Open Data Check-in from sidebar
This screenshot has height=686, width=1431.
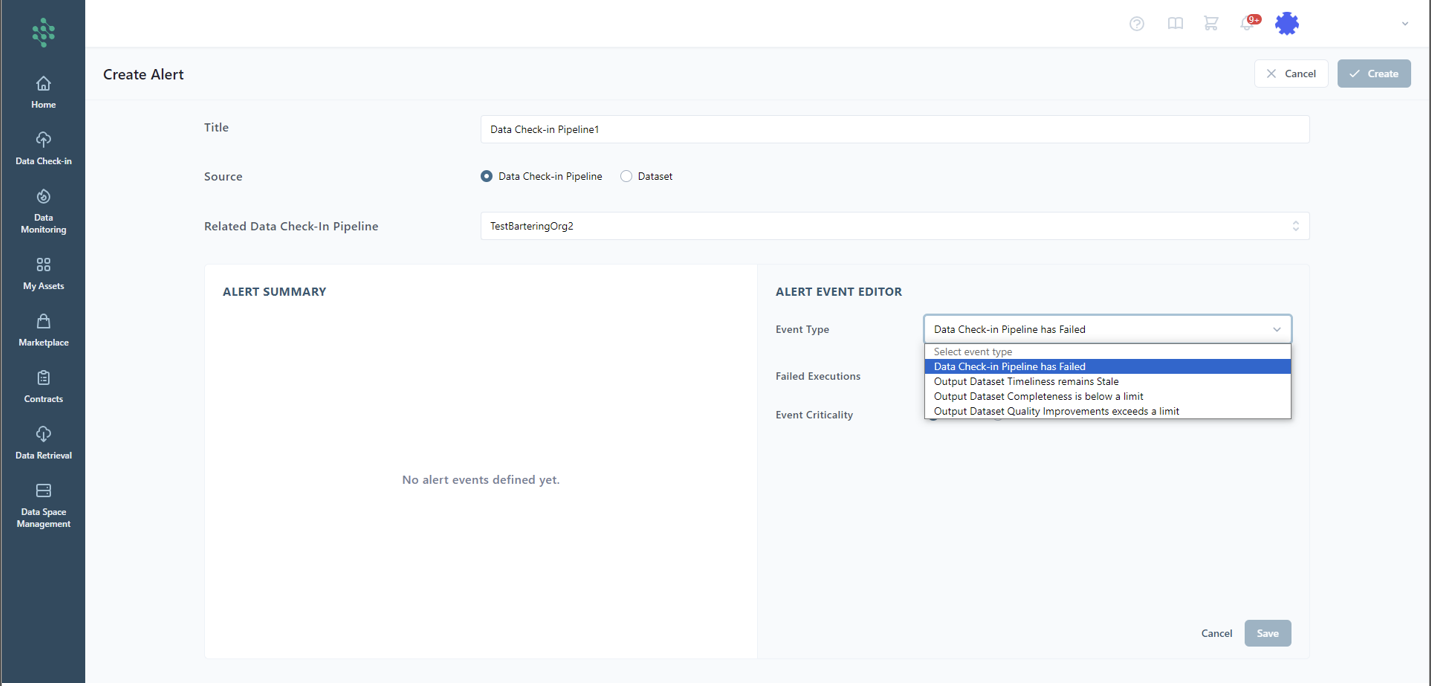tap(43, 147)
